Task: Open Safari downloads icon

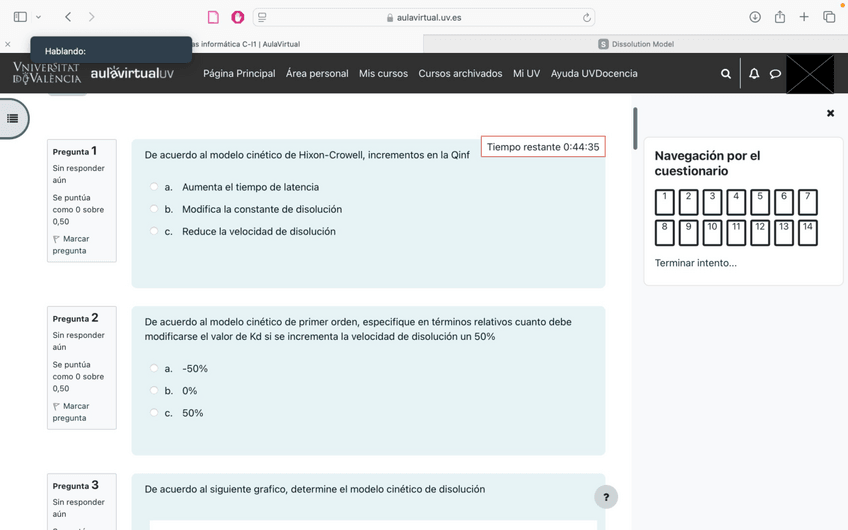Action: click(755, 17)
